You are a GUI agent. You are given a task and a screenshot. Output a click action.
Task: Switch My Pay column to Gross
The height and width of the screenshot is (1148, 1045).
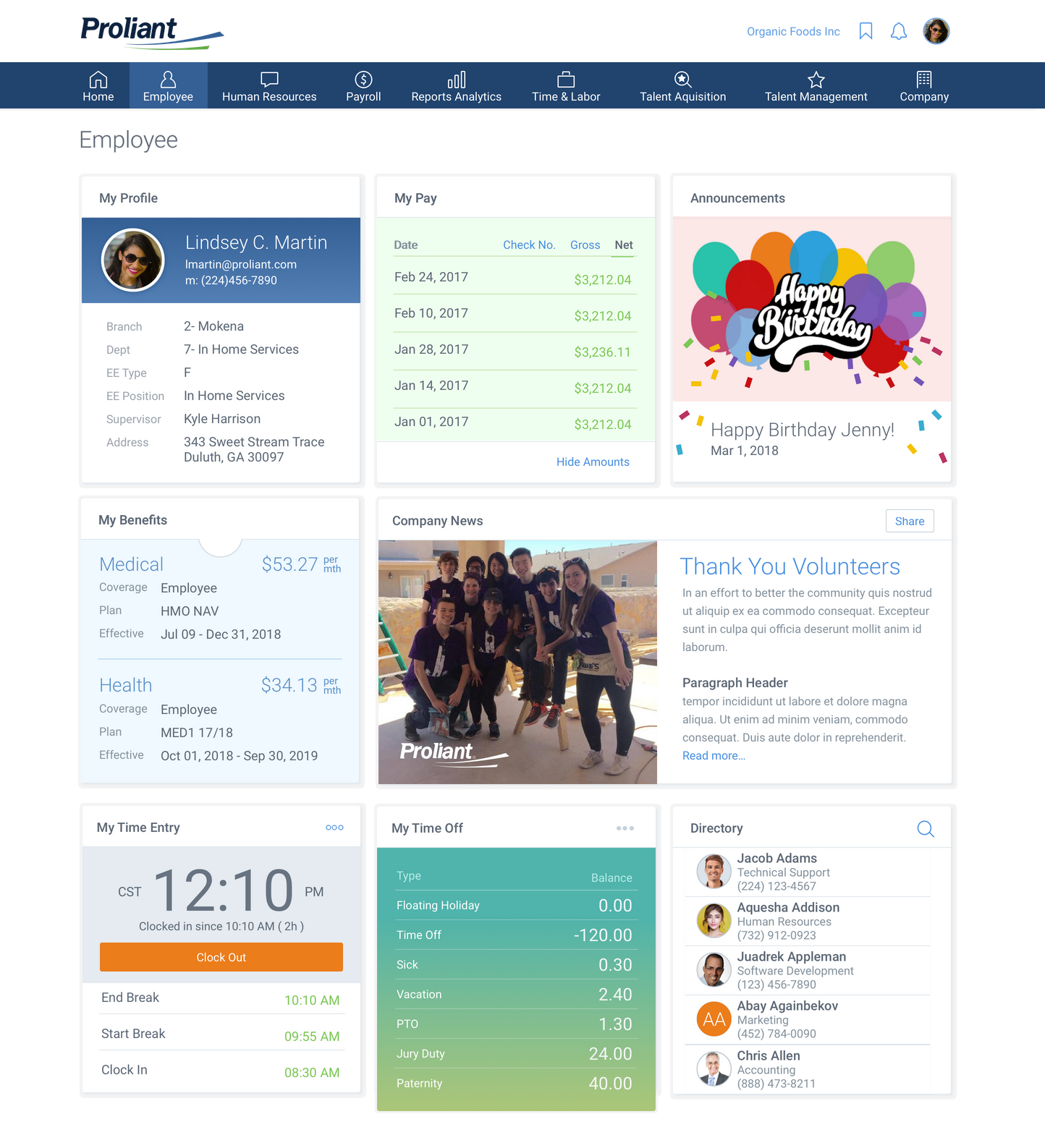[x=585, y=245]
